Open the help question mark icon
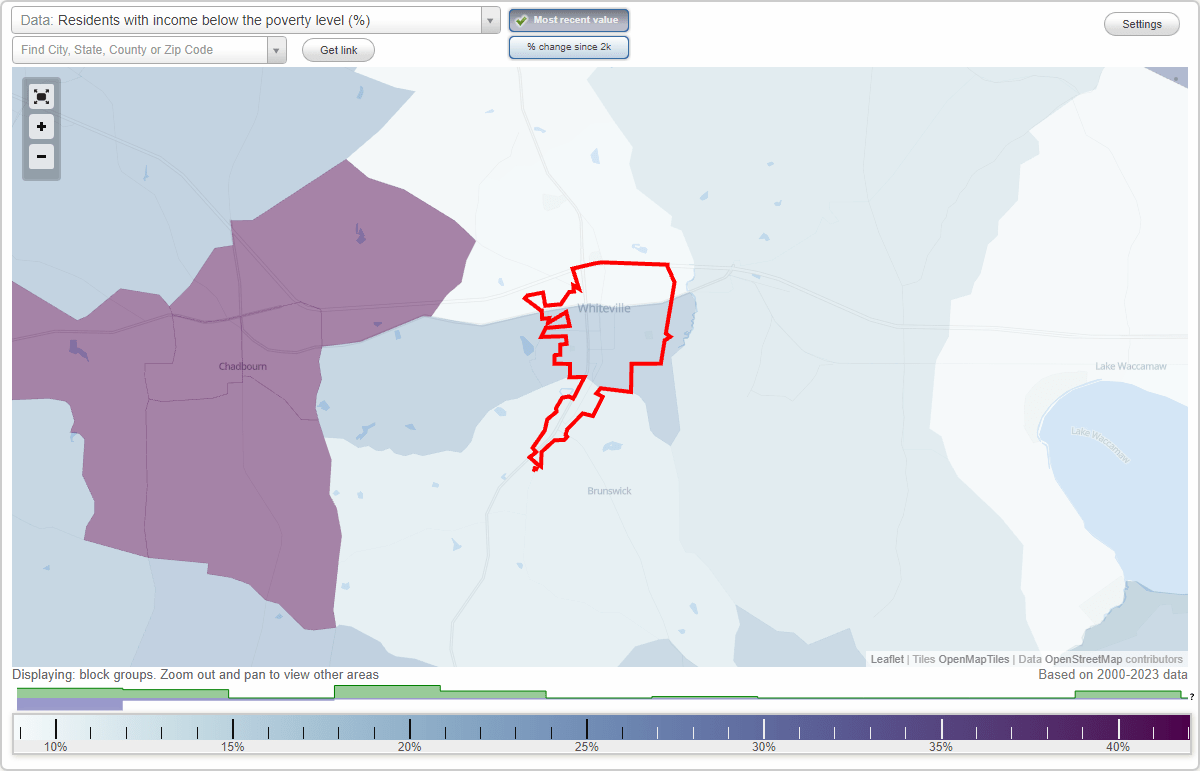 (1190, 697)
